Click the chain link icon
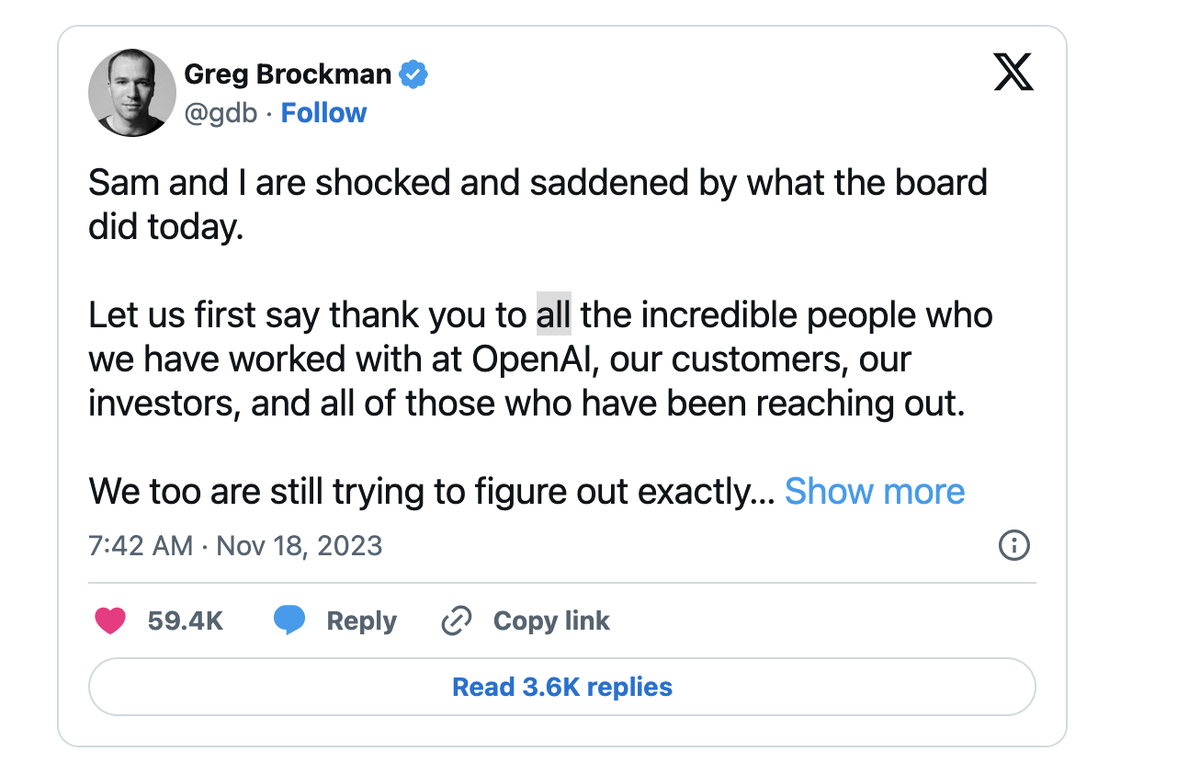Image resolution: width=1200 pixels, height=763 pixels. pyautogui.click(x=456, y=621)
